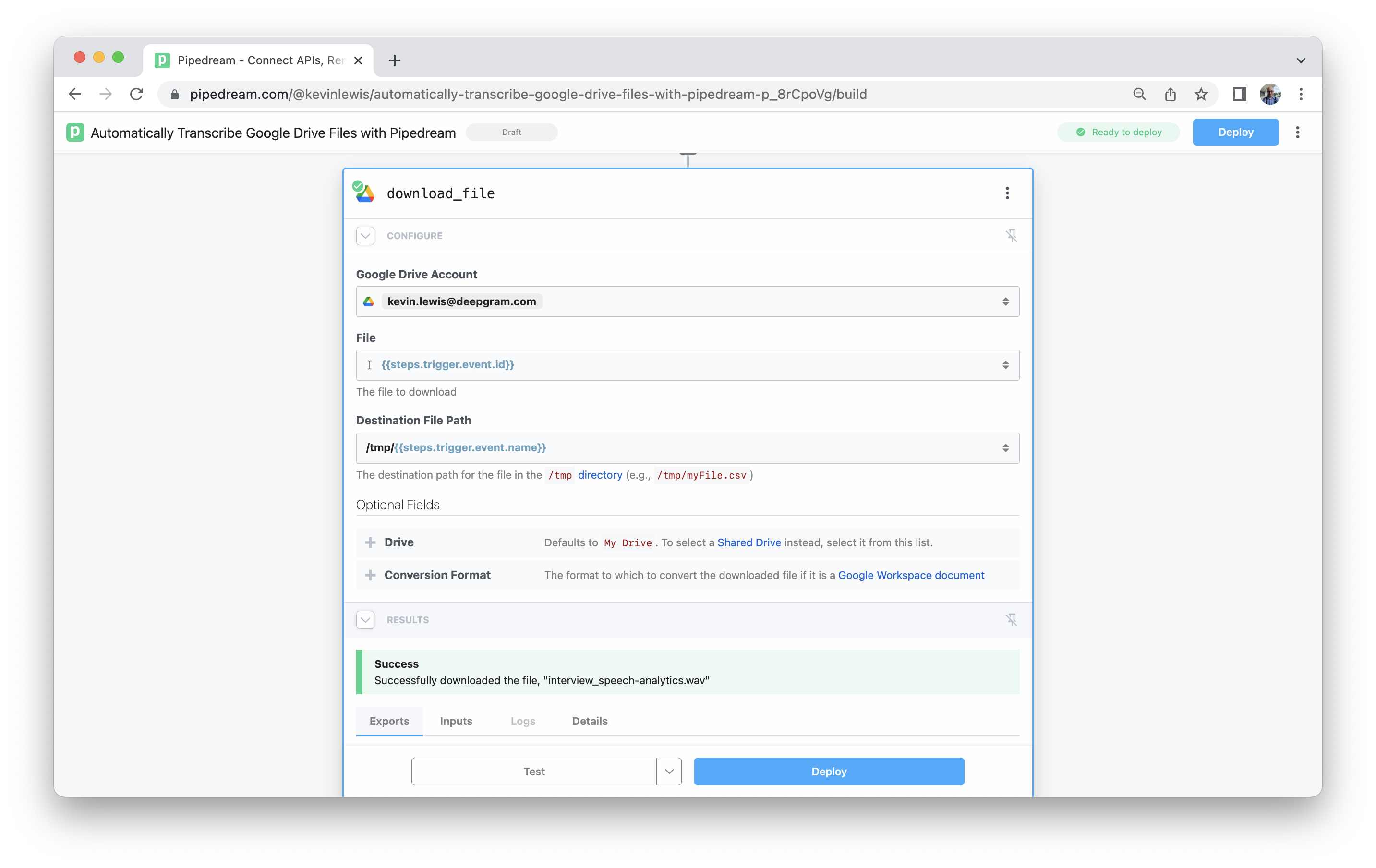Viewport: 1376px width, 868px height.
Task: Click the Draft status badge
Action: pyautogui.click(x=511, y=132)
